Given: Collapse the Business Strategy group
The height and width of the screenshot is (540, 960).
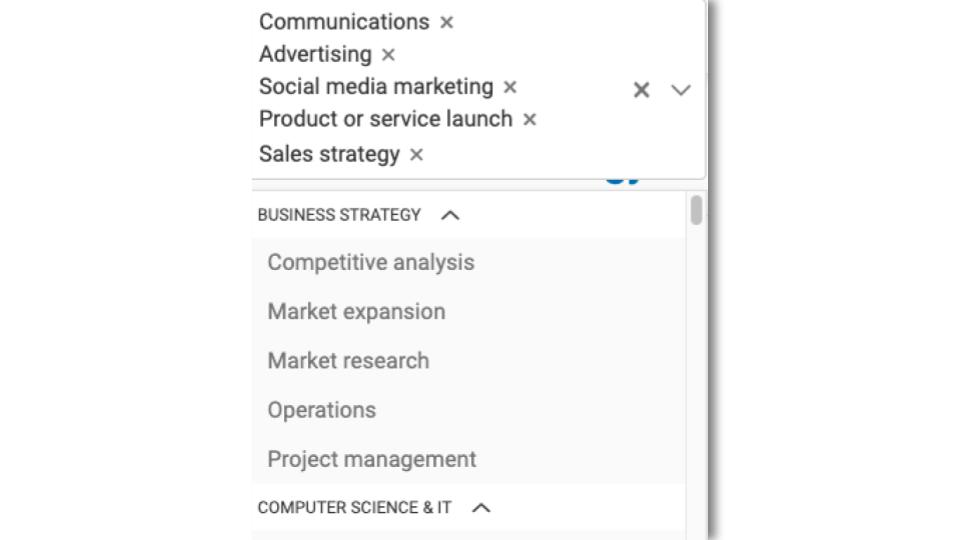Looking at the screenshot, I should [x=450, y=215].
